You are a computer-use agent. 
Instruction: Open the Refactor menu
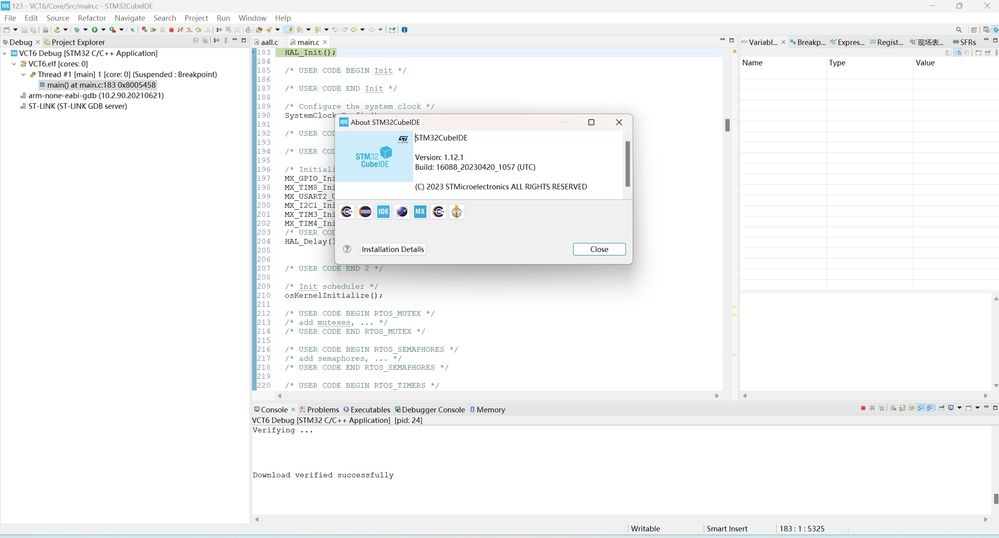[92, 18]
